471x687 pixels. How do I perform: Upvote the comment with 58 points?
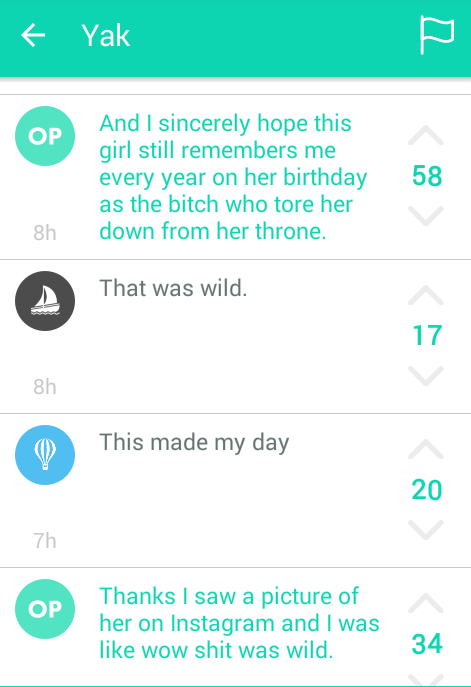click(x=426, y=135)
